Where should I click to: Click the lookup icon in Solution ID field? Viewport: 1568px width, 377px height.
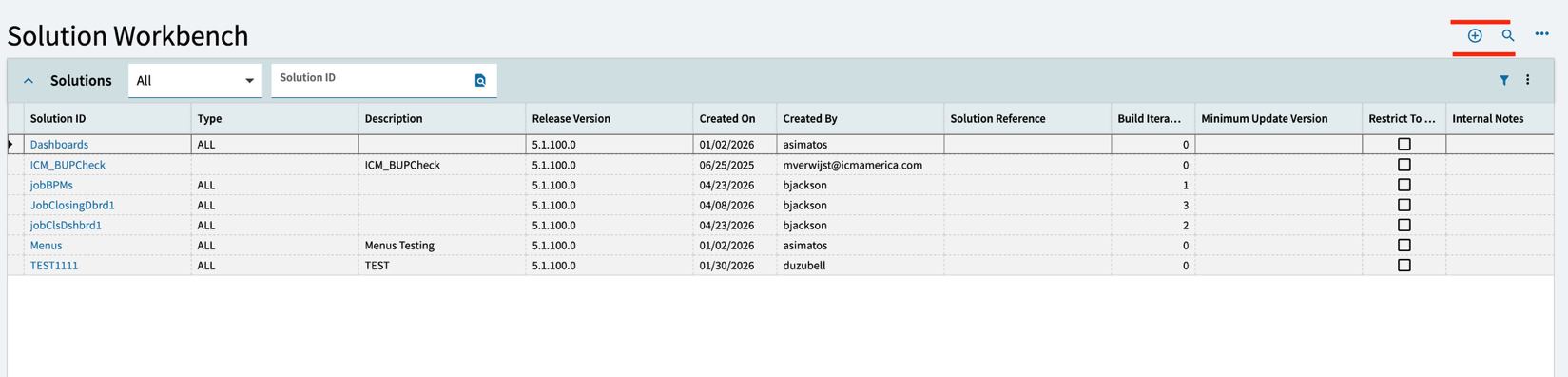coord(480,81)
